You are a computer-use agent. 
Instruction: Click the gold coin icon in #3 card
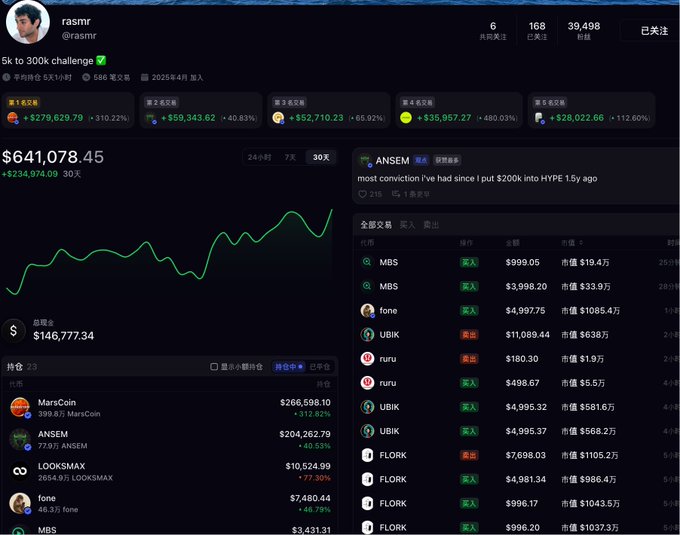pyautogui.click(x=278, y=117)
